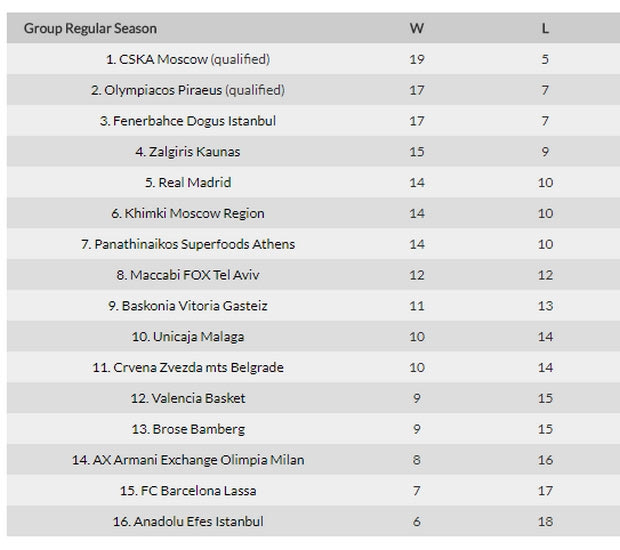This screenshot has width=620, height=550.
Task: Click Brose Bamberg in standings
Action: tap(198, 429)
